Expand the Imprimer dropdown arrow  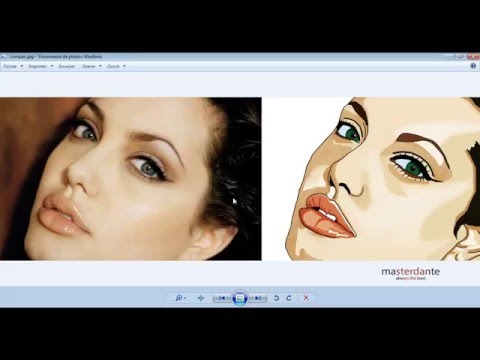52,66
